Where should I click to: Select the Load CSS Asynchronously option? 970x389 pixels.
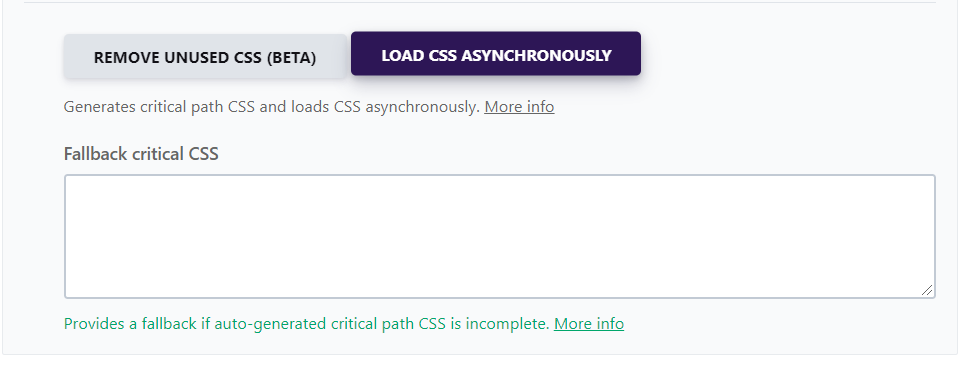click(x=496, y=54)
